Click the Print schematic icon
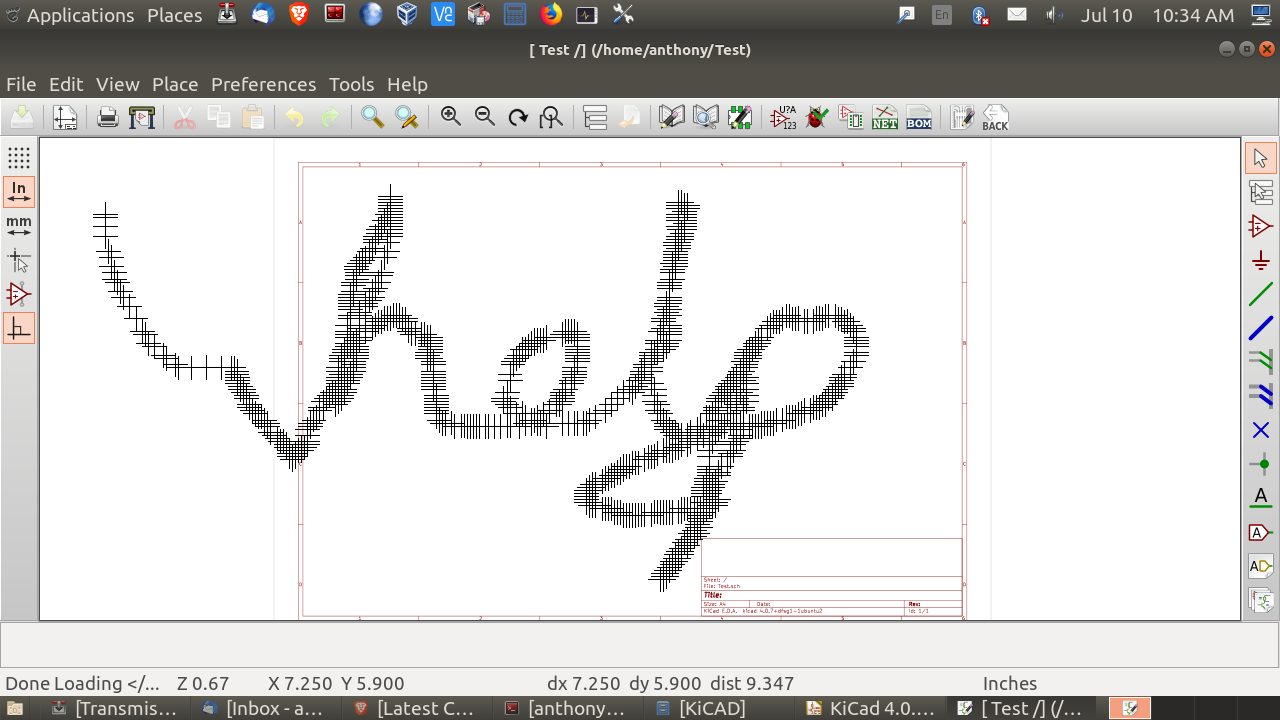This screenshot has width=1280, height=720. coord(108,118)
